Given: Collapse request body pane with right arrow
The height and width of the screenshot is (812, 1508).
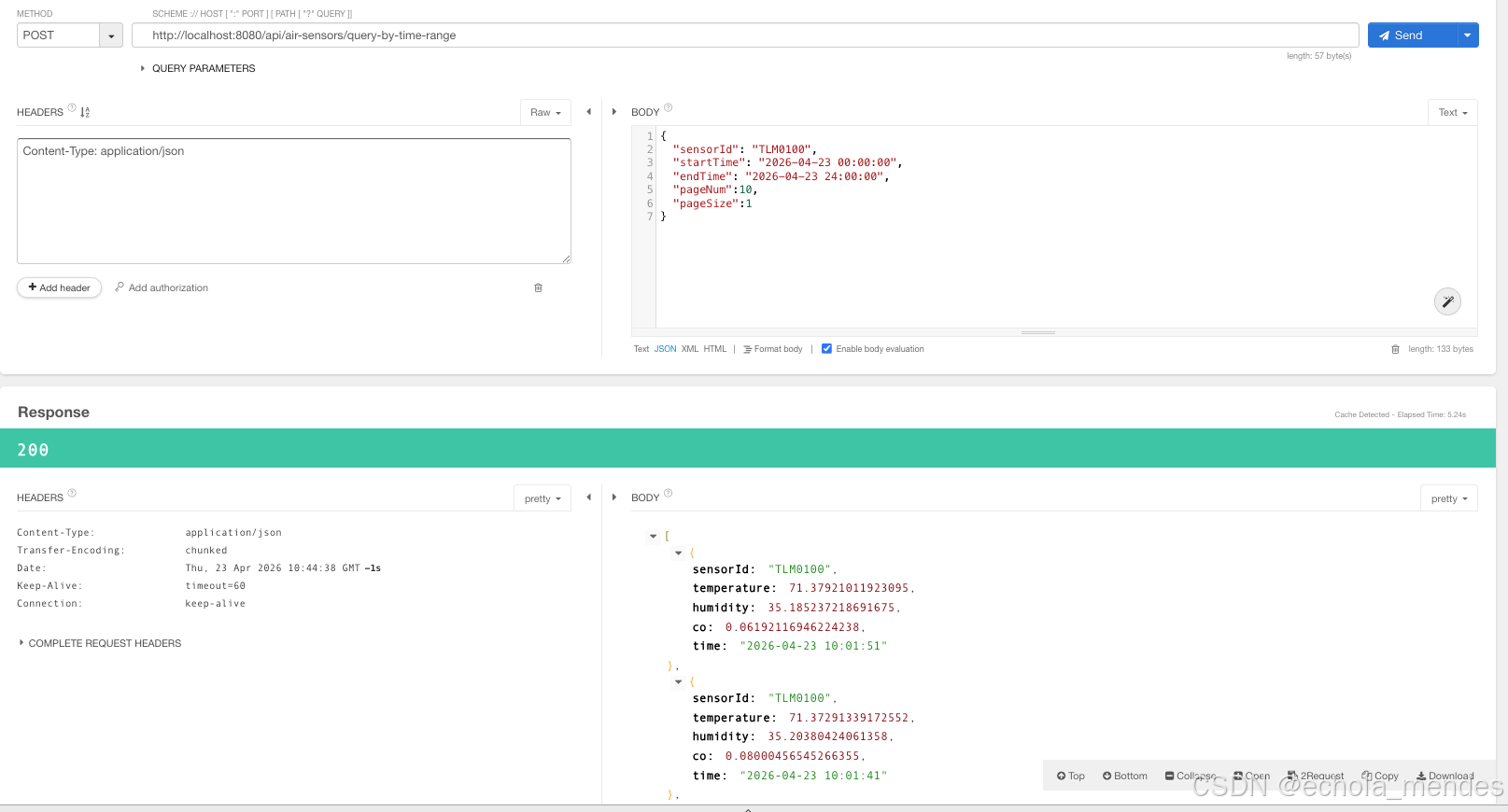Looking at the screenshot, I should click(x=613, y=112).
